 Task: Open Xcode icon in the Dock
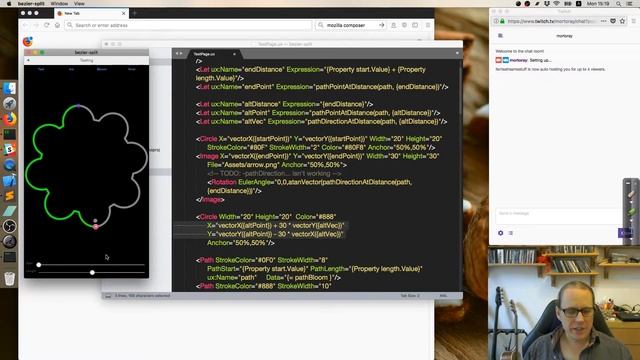(9, 180)
